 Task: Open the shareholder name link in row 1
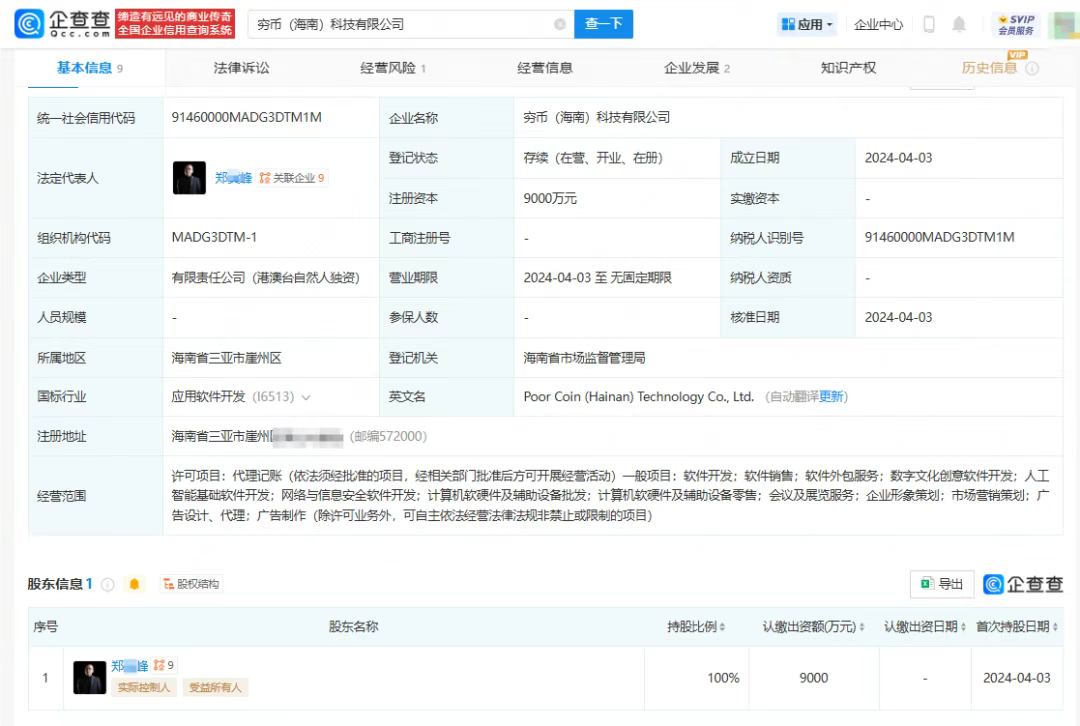tap(129, 665)
